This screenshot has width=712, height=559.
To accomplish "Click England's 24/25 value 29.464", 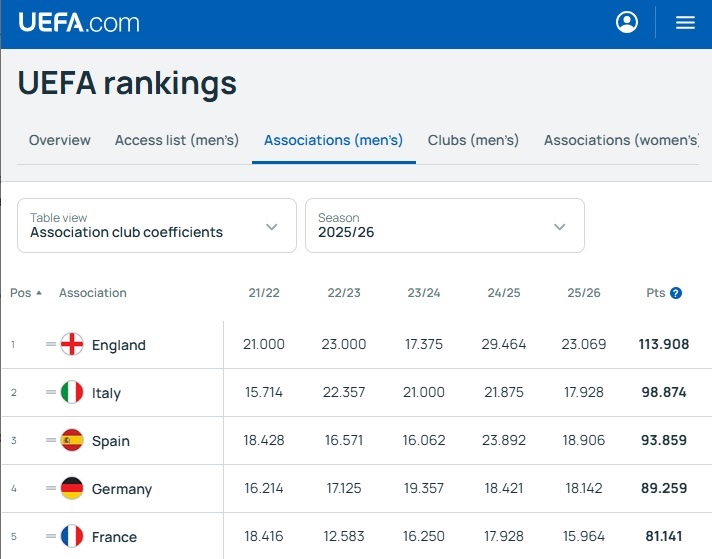I will point(504,344).
